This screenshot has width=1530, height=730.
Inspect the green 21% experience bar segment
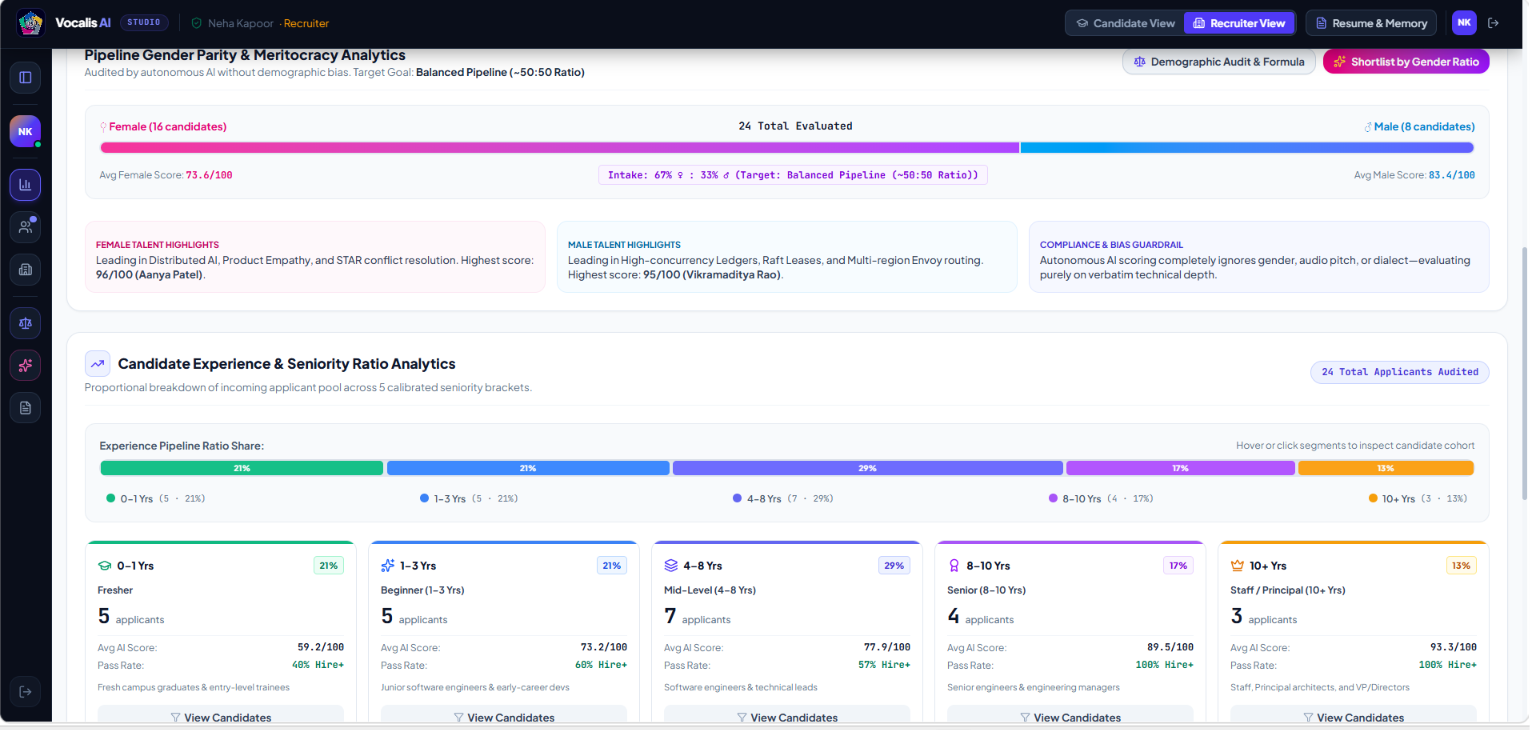[x=242, y=468]
